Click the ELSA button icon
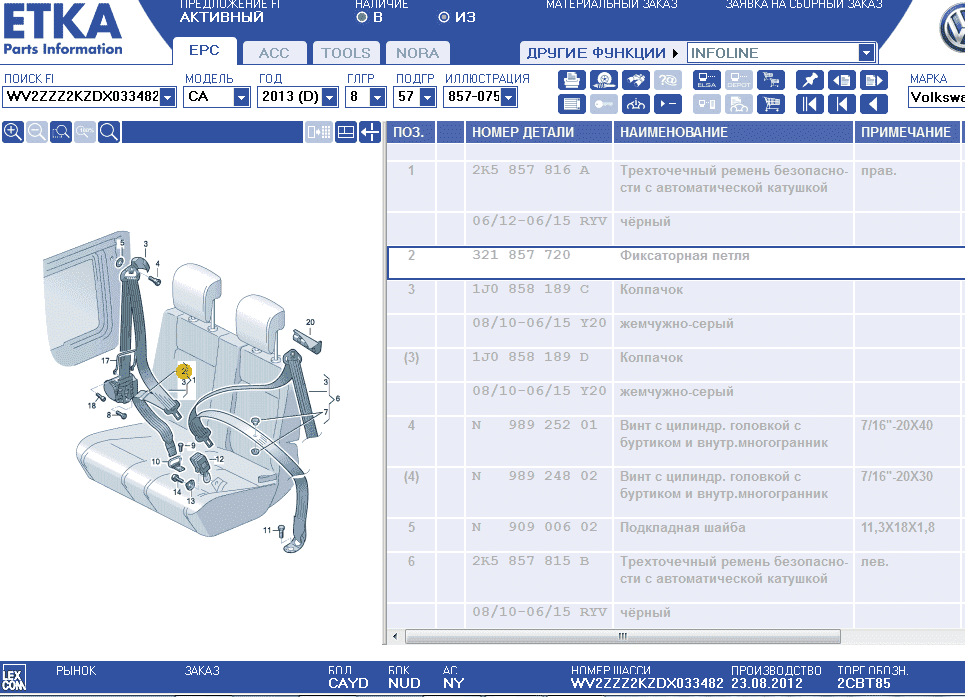Viewport: 965px width, 697px height. (x=707, y=80)
